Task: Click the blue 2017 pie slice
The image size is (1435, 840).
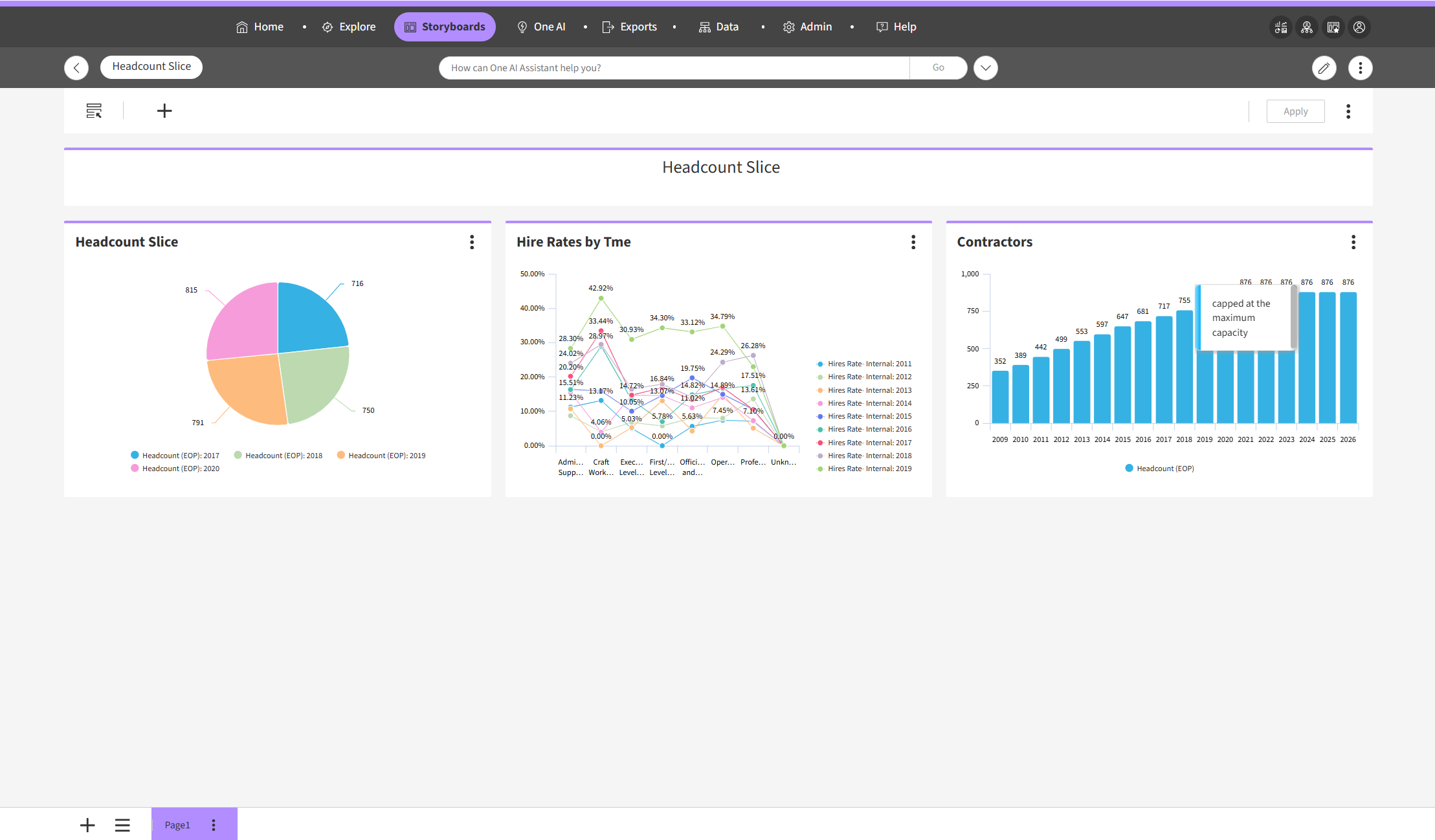Action: click(x=309, y=317)
